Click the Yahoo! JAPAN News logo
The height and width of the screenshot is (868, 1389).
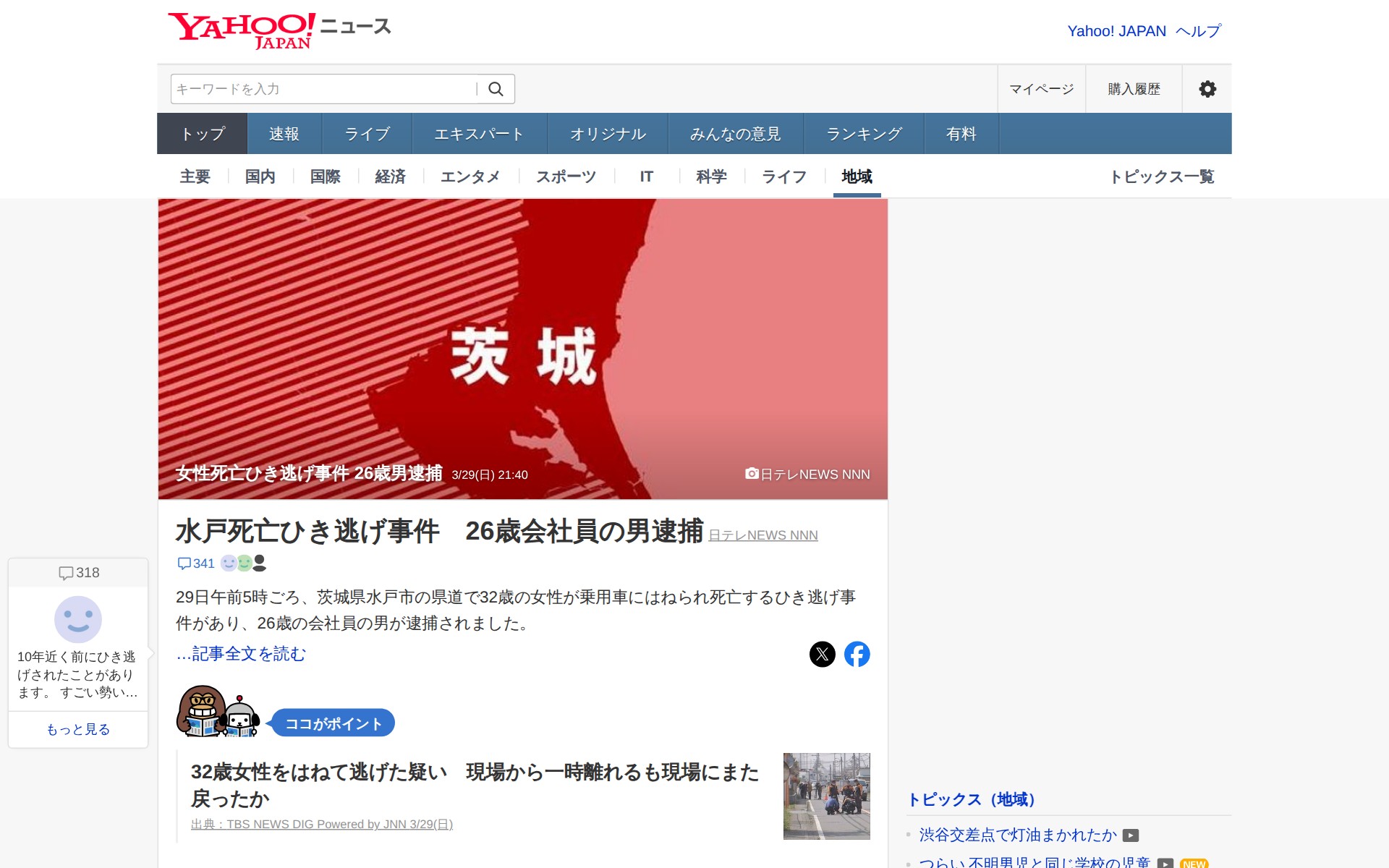tap(279, 30)
